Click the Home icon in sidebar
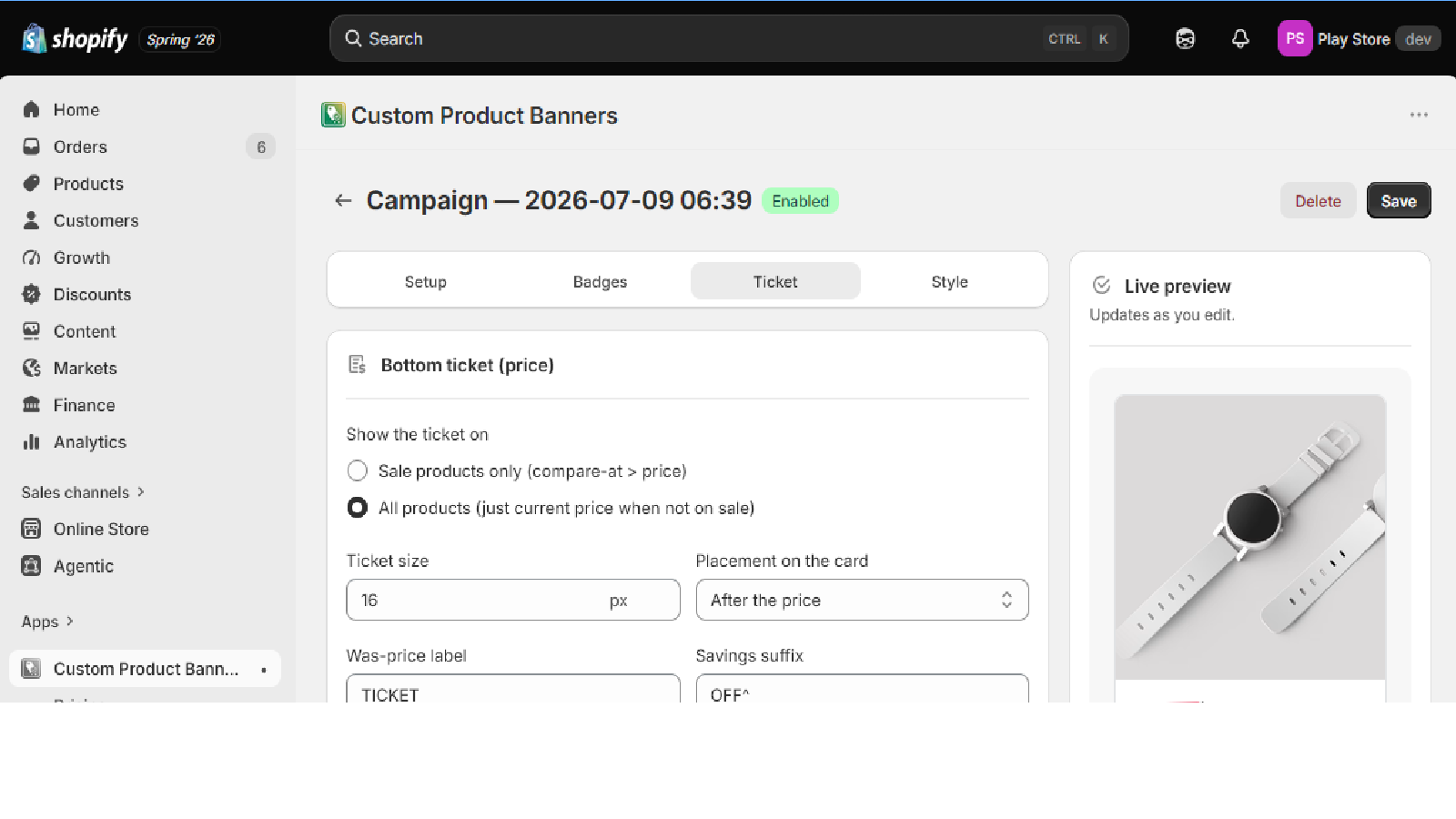 [32, 109]
